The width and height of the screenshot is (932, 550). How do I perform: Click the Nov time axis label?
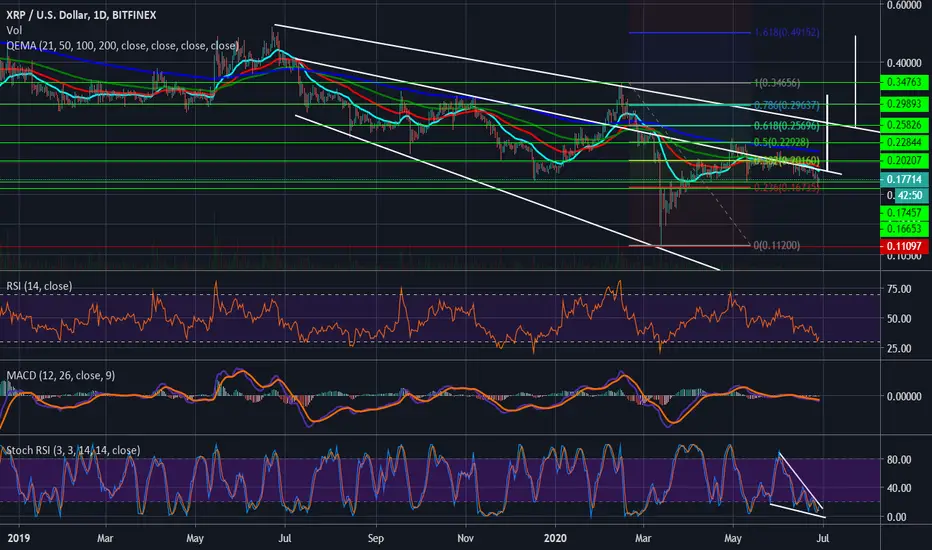click(465, 538)
